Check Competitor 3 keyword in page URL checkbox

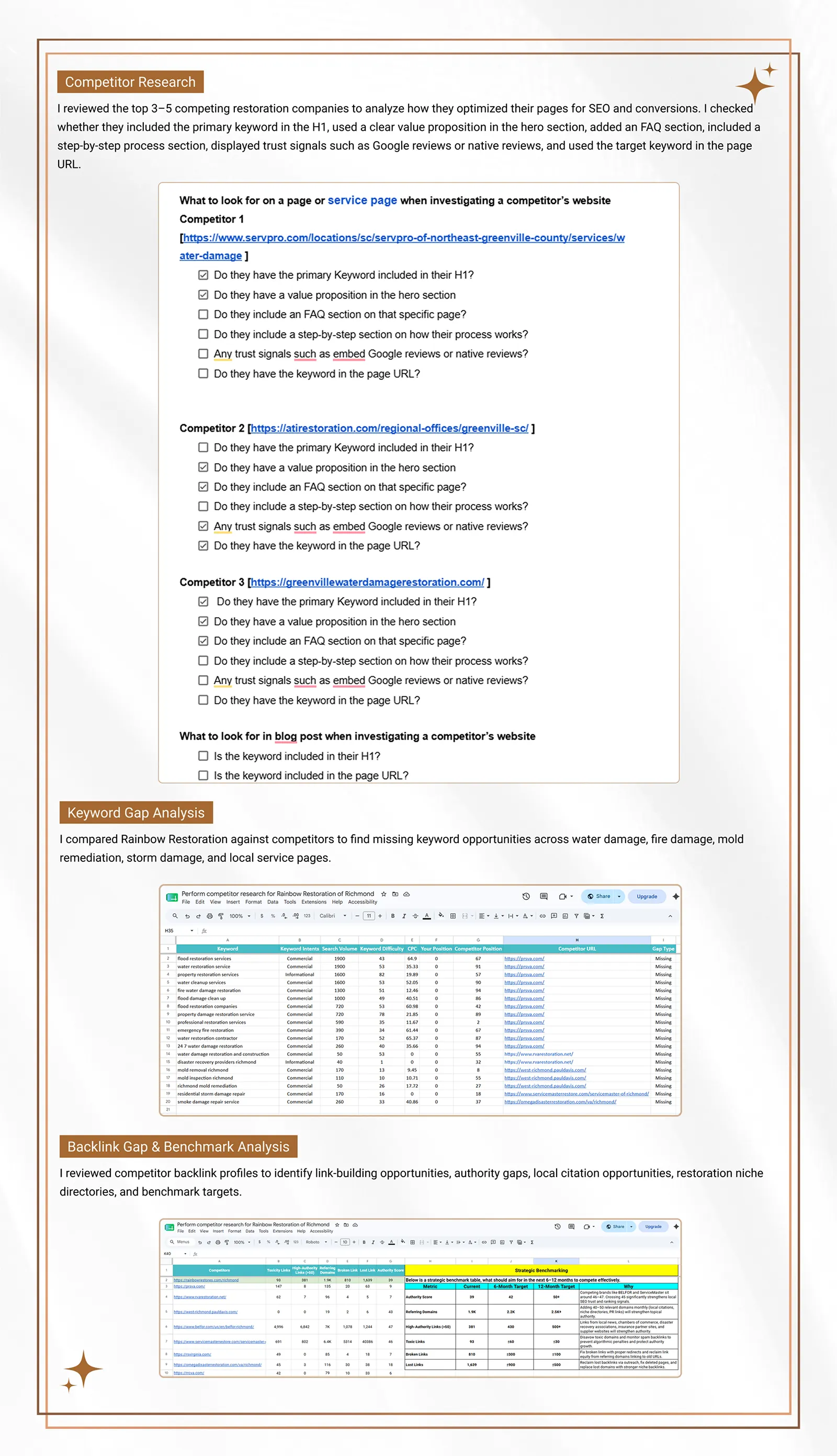click(203, 700)
